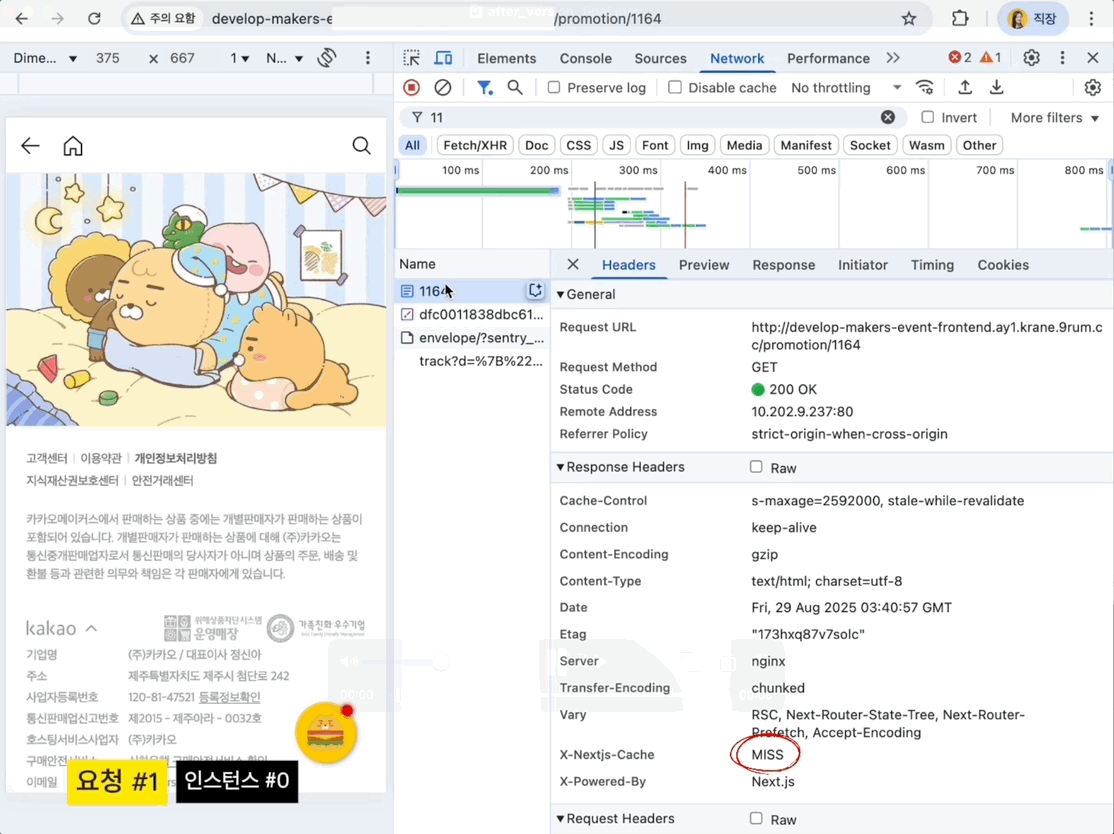Stop recording the network log
Viewport: 1114px width, 834px height.
[411, 87]
